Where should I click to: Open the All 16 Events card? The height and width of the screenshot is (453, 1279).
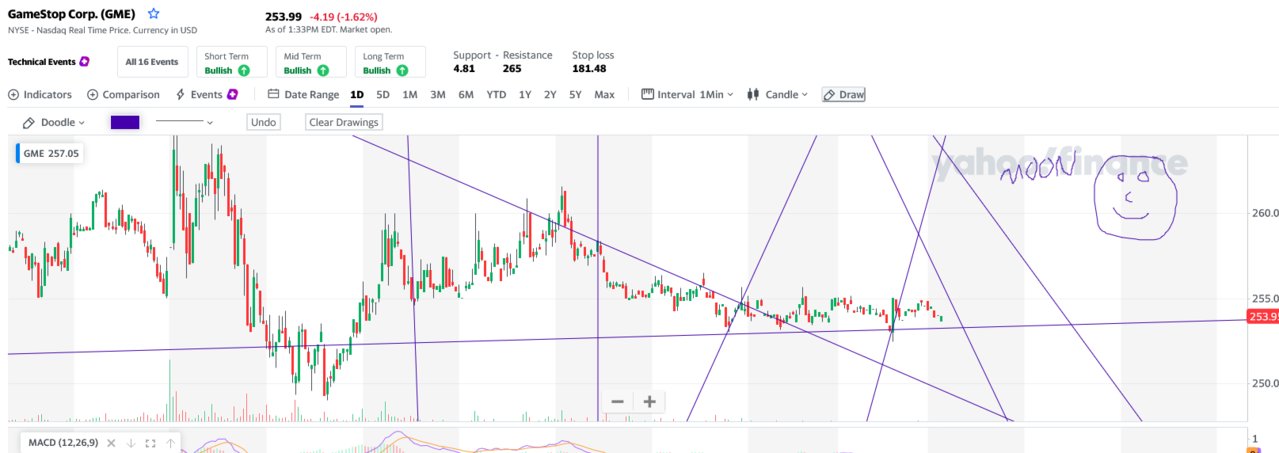point(152,62)
